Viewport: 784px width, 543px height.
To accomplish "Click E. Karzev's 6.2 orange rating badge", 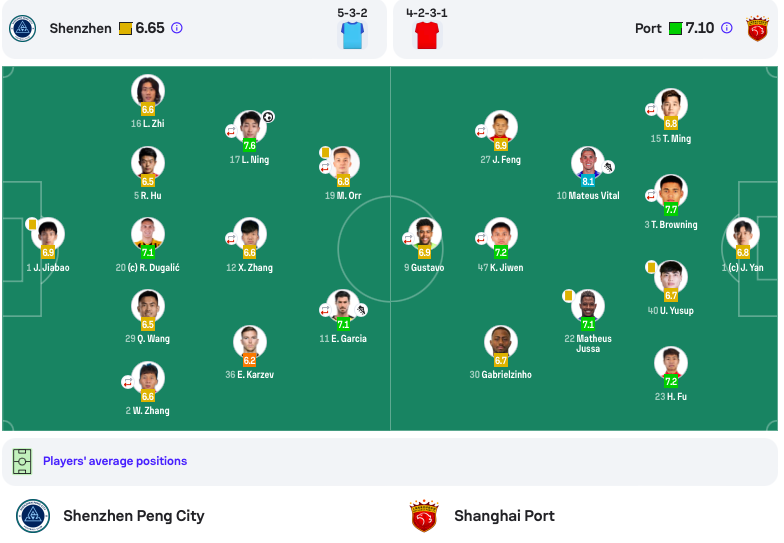I will [250, 360].
